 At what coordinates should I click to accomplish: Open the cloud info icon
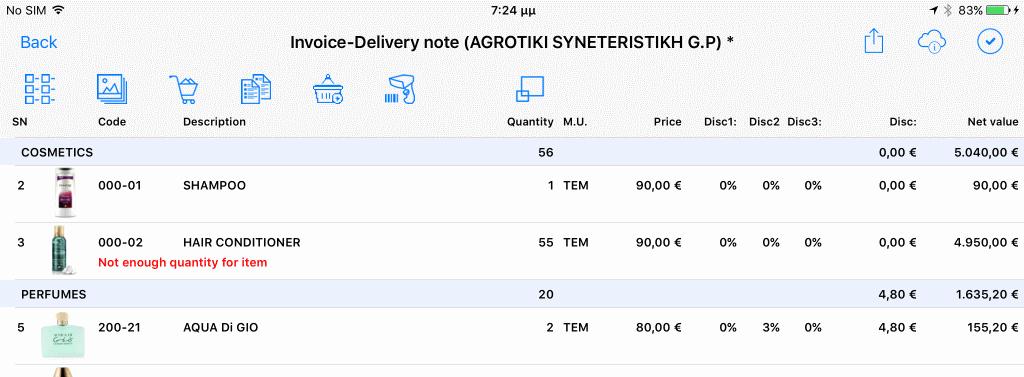coord(933,42)
